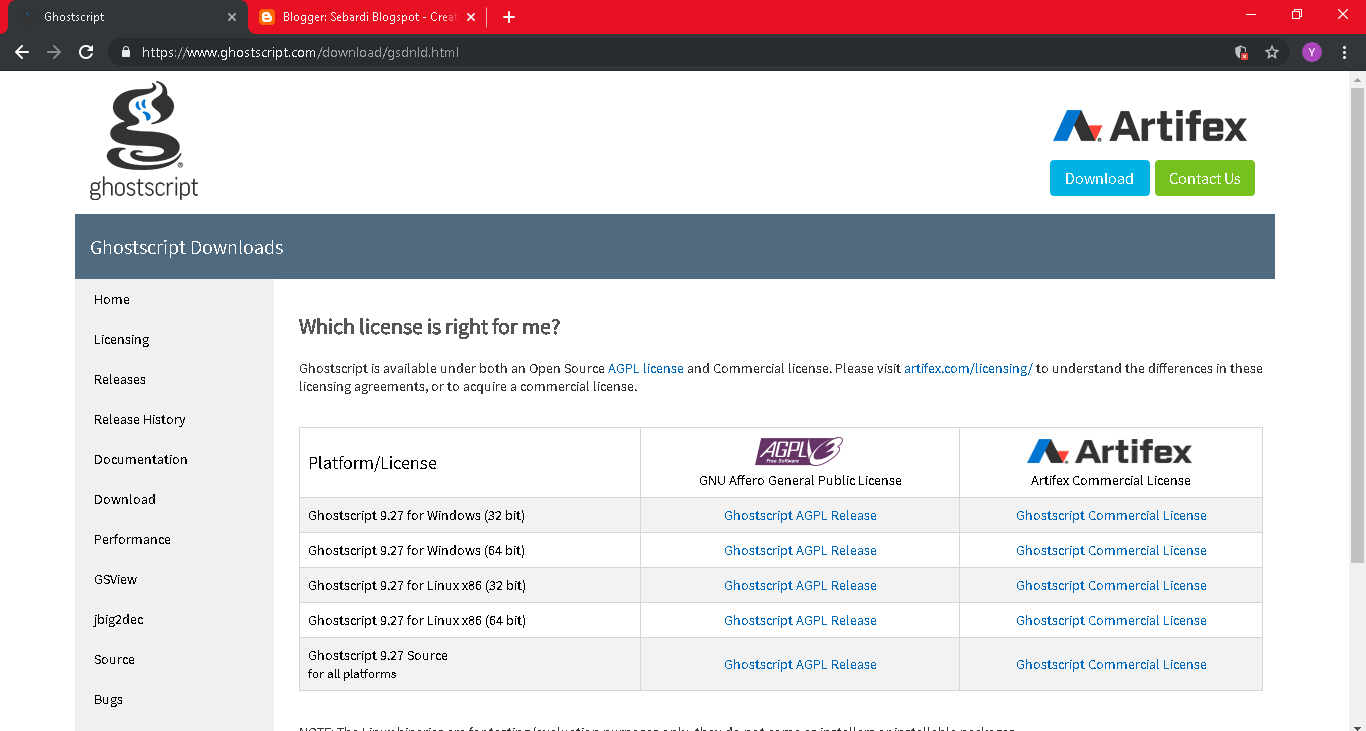Click the Artifex logo in the table header

(1110, 452)
